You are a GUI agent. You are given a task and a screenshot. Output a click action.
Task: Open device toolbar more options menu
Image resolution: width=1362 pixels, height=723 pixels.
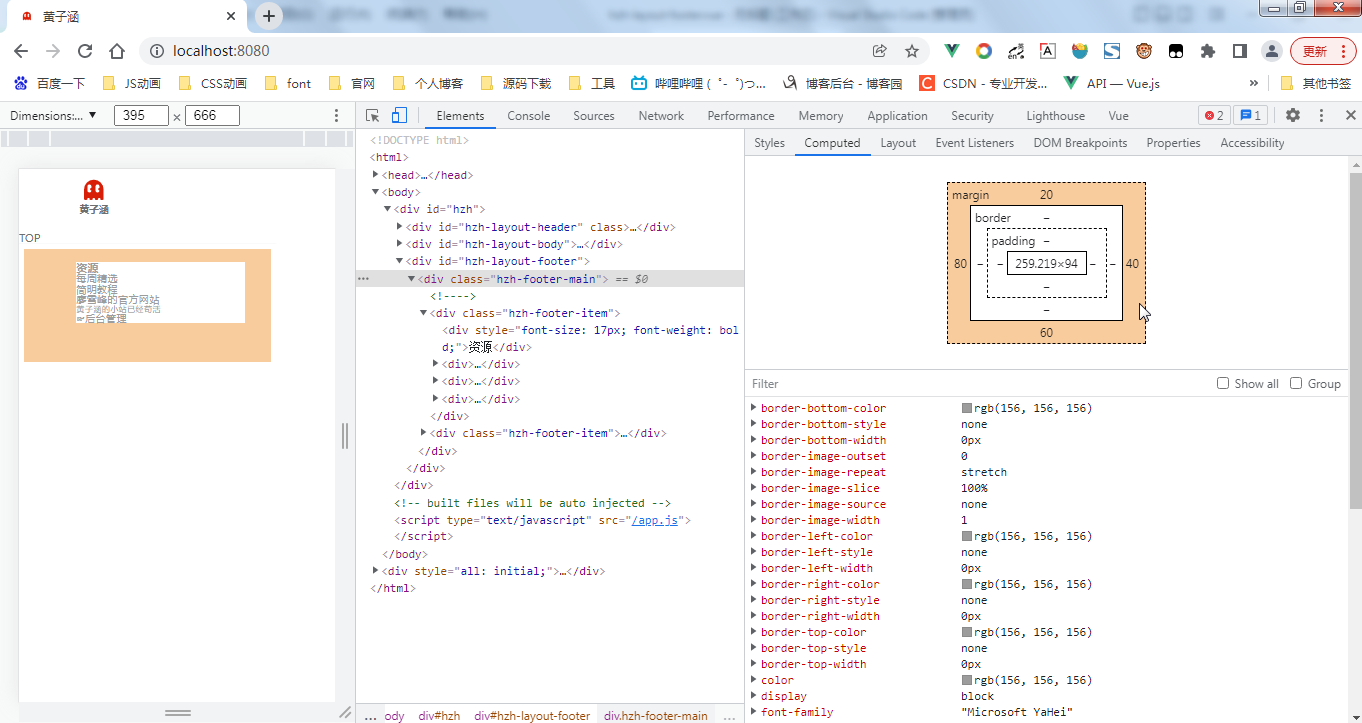click(x=336, y=115)
